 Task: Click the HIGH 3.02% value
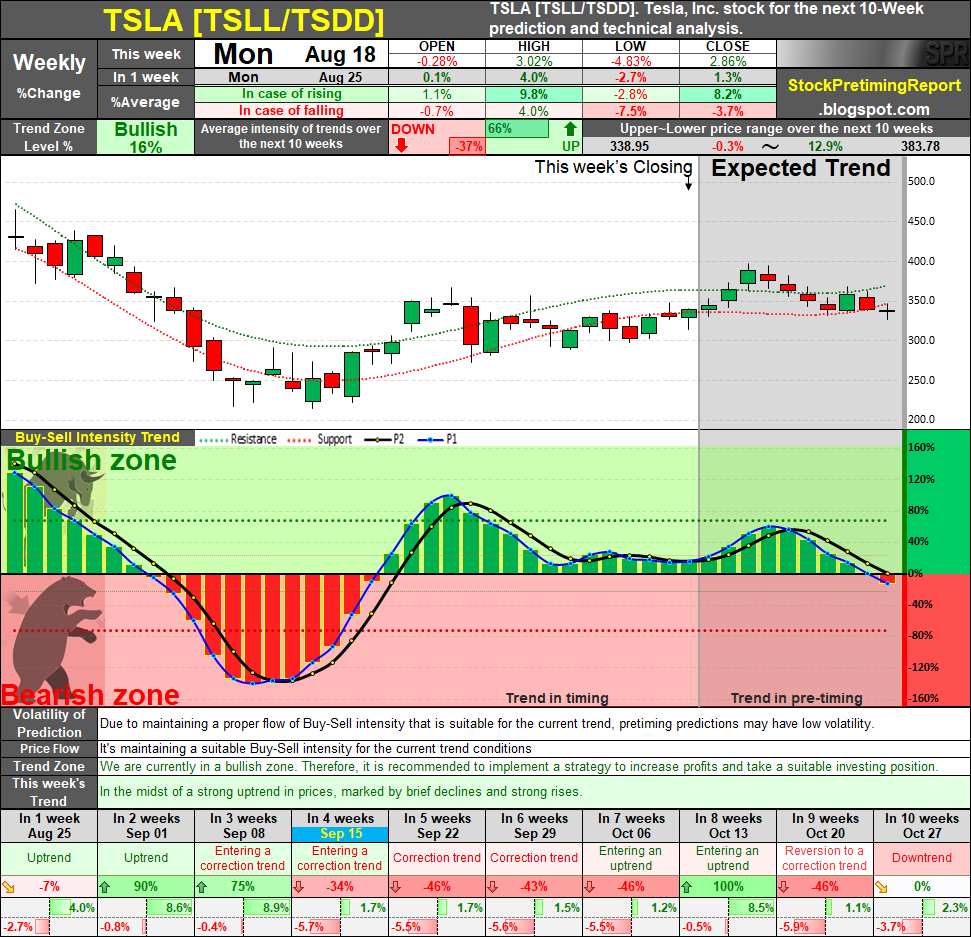(533, 61)
